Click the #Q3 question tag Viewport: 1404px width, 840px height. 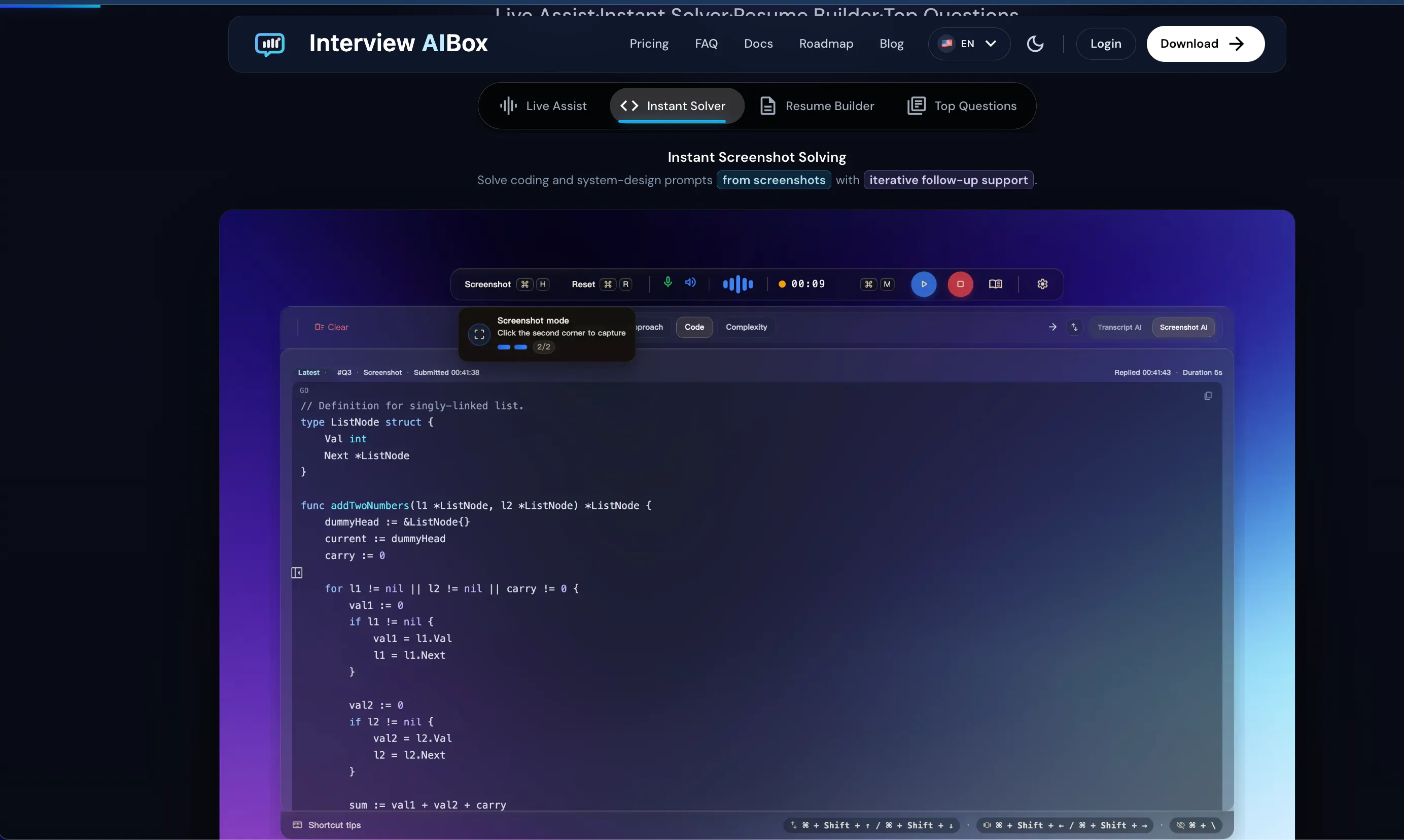point(344,372)
